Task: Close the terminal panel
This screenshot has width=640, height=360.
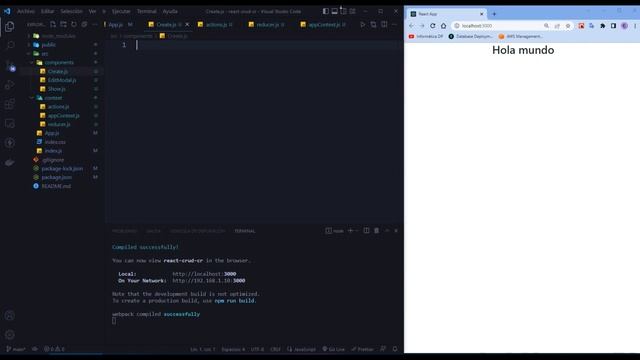Action: click(x=396, y=231)
